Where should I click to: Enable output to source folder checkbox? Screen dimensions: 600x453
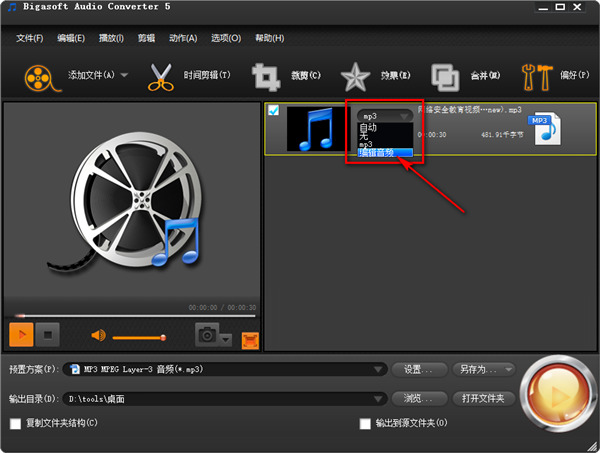pos(366,423)
